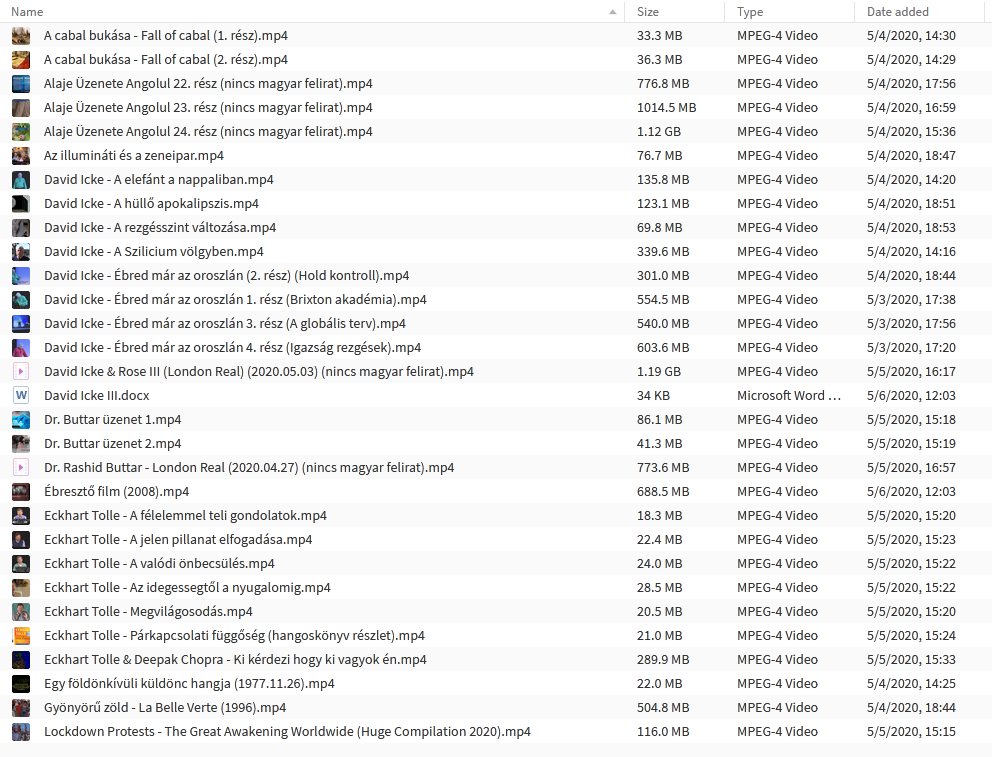Click thumbnail of Párkapcsolati függőség file

pos(21,636)
